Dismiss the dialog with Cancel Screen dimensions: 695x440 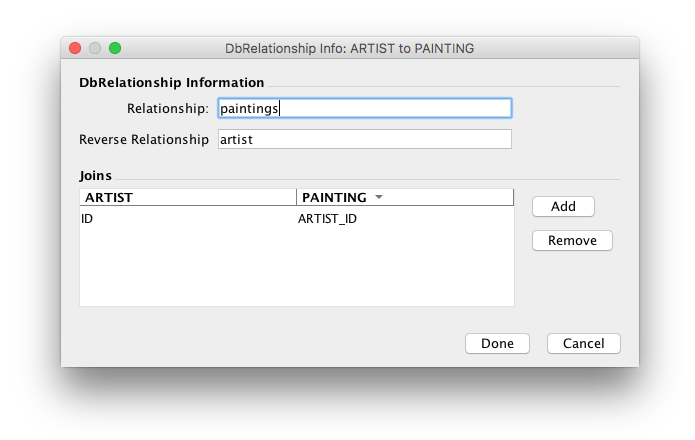click(583, 343)
